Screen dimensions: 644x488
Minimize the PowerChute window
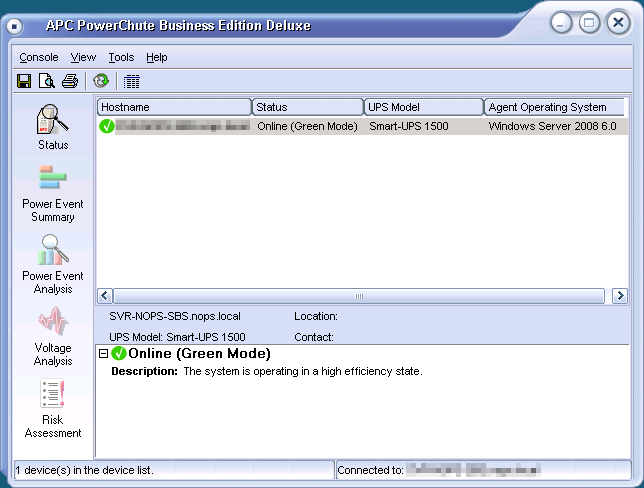coord(561,23)
